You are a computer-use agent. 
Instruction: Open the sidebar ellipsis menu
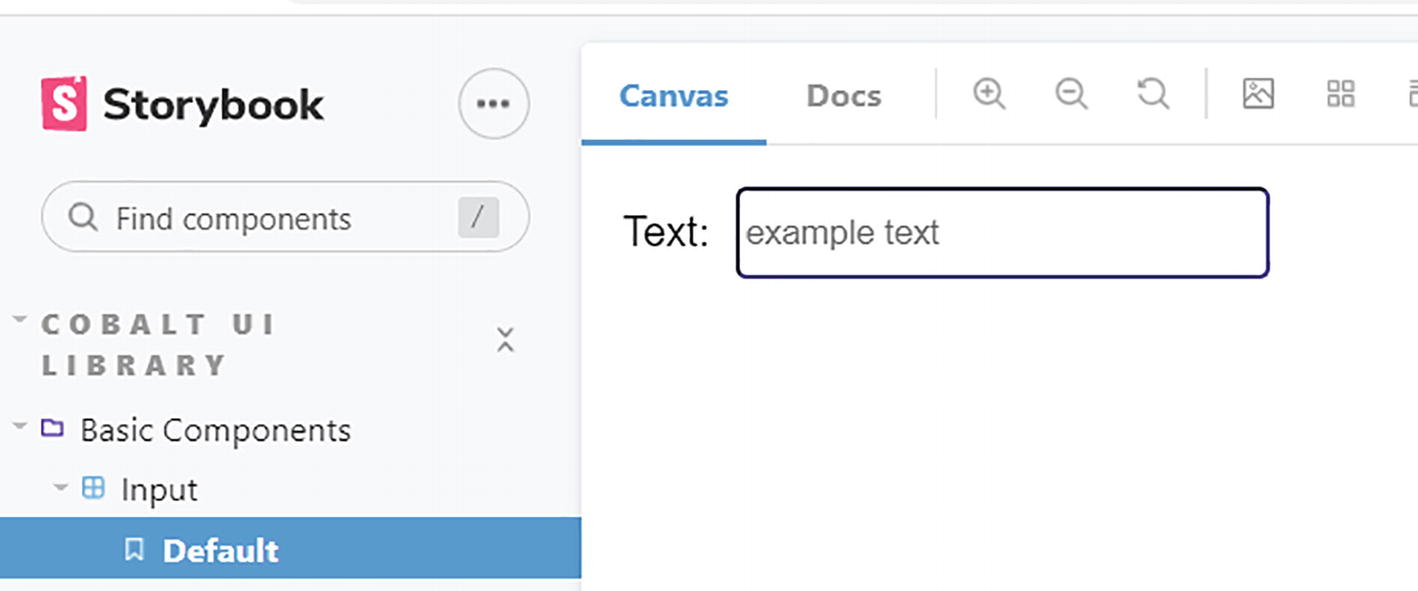(494, 103)
